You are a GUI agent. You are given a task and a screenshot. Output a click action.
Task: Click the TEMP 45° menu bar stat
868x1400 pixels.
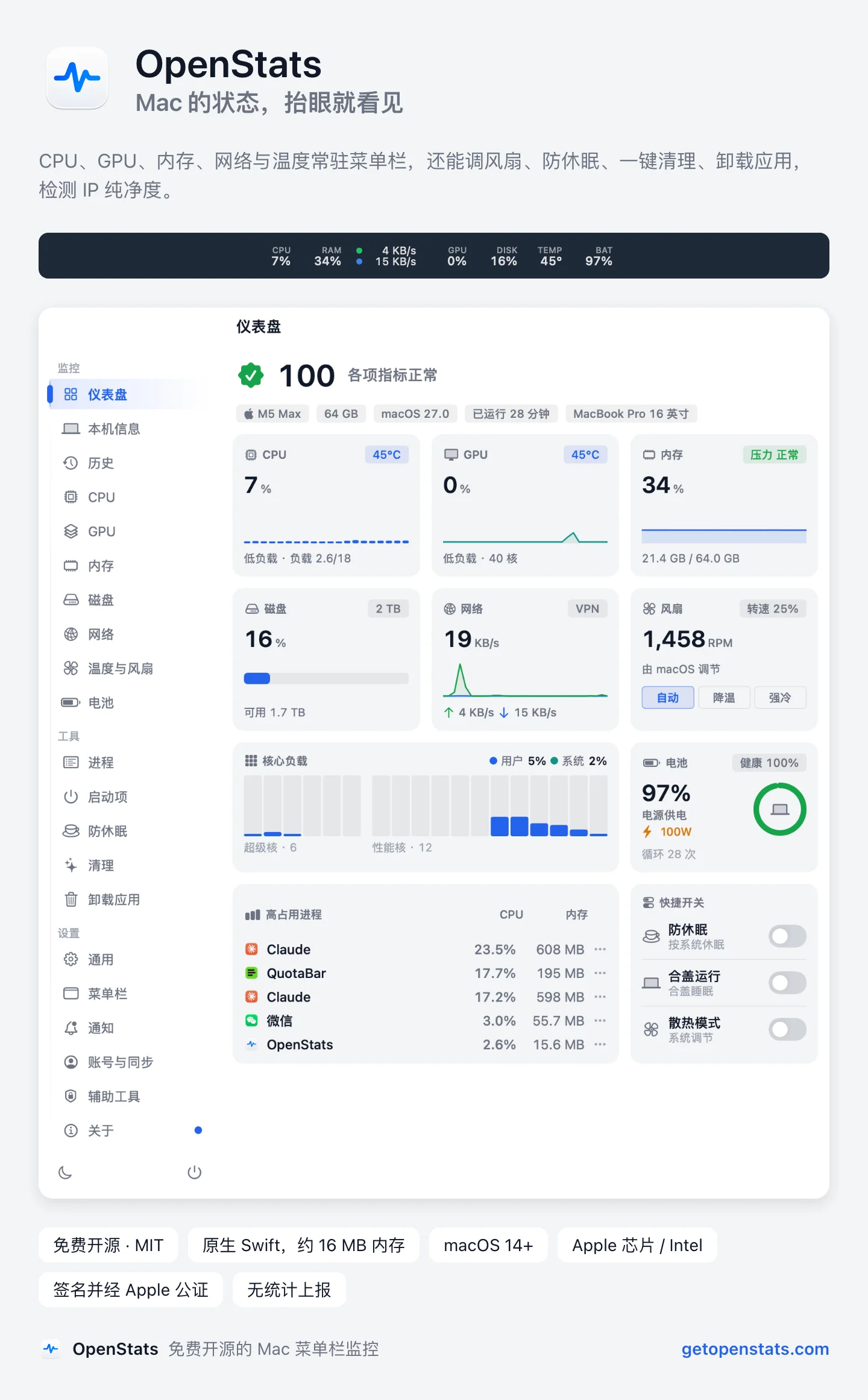pos(550,256)
